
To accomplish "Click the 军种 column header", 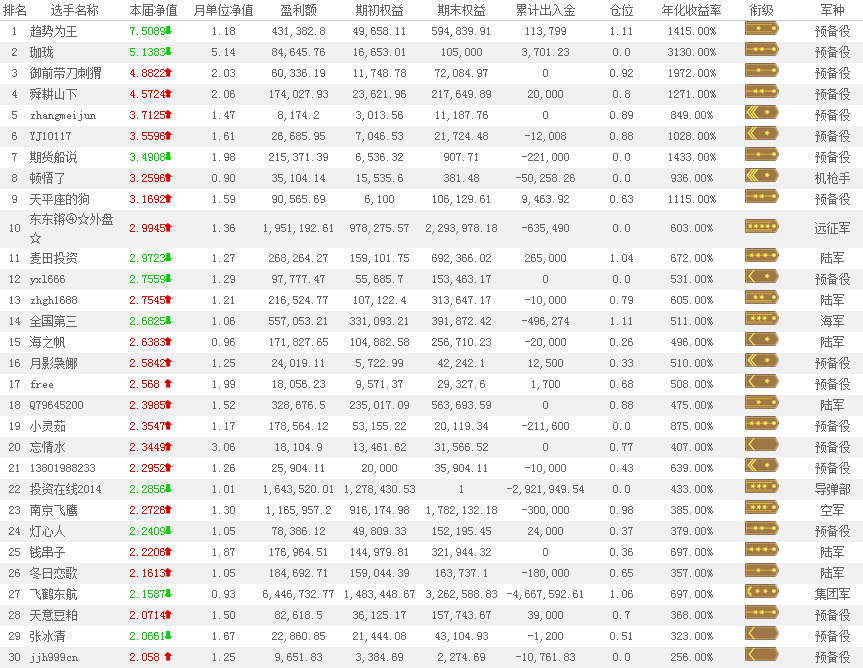I will (x=832, y=10).
